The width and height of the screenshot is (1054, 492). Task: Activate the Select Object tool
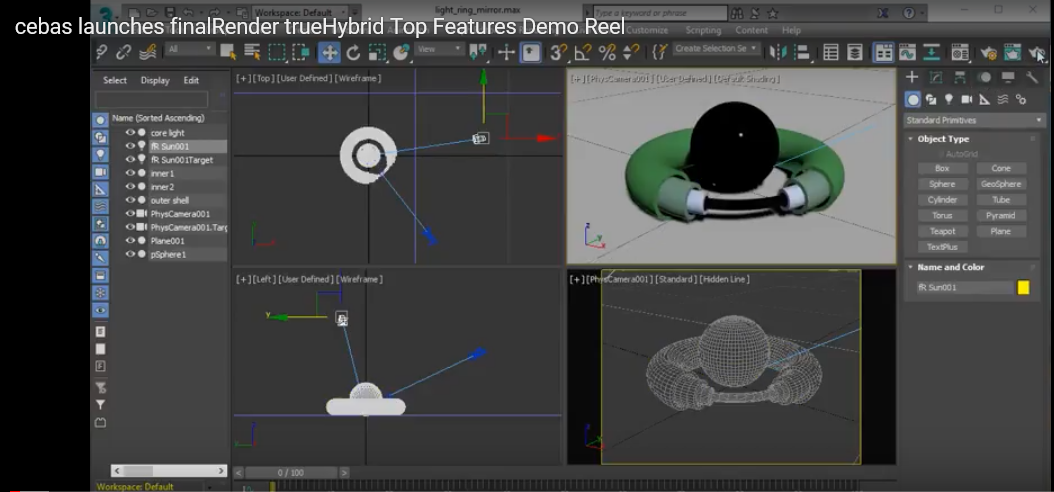pos(228,52)
